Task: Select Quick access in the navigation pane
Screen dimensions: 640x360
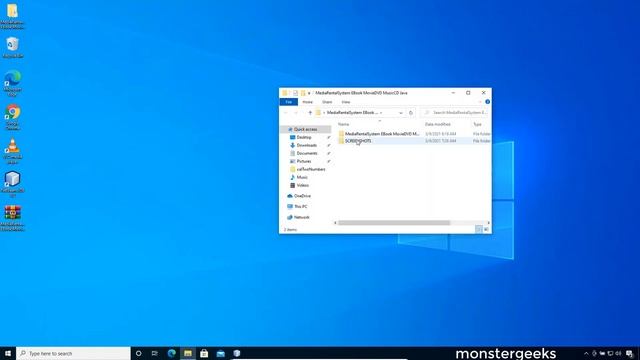Action: click(x=305, y=129)
